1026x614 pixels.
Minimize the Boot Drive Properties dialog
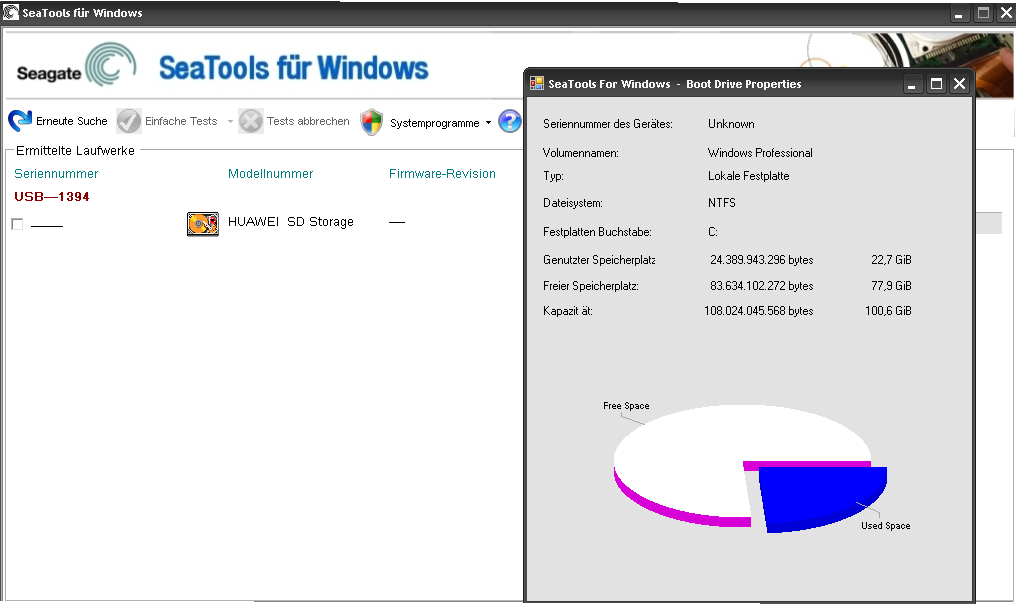click(x=911, y=84)
